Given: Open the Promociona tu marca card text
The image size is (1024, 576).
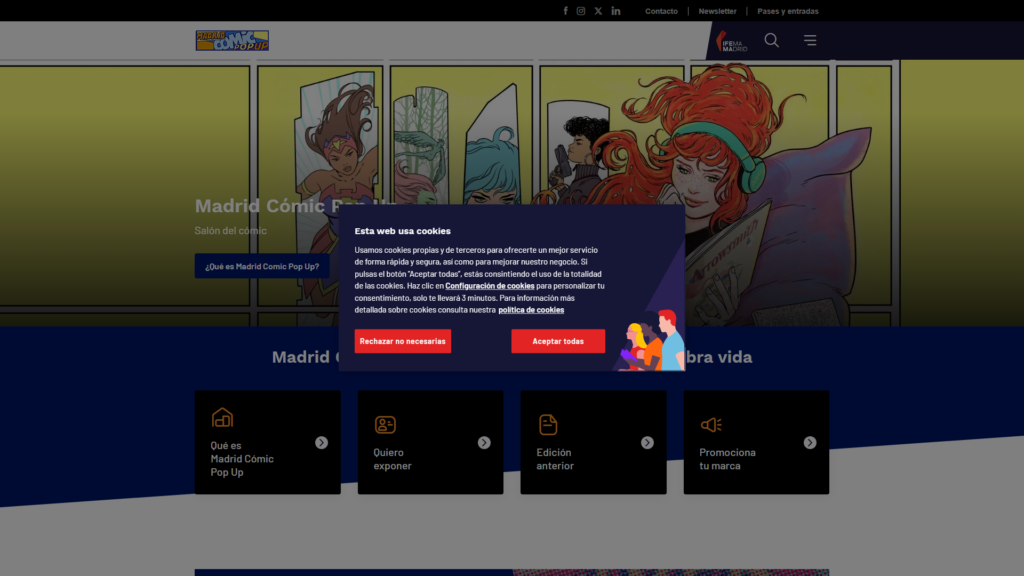Looking at the screenshot, I should tap(728, 459).
